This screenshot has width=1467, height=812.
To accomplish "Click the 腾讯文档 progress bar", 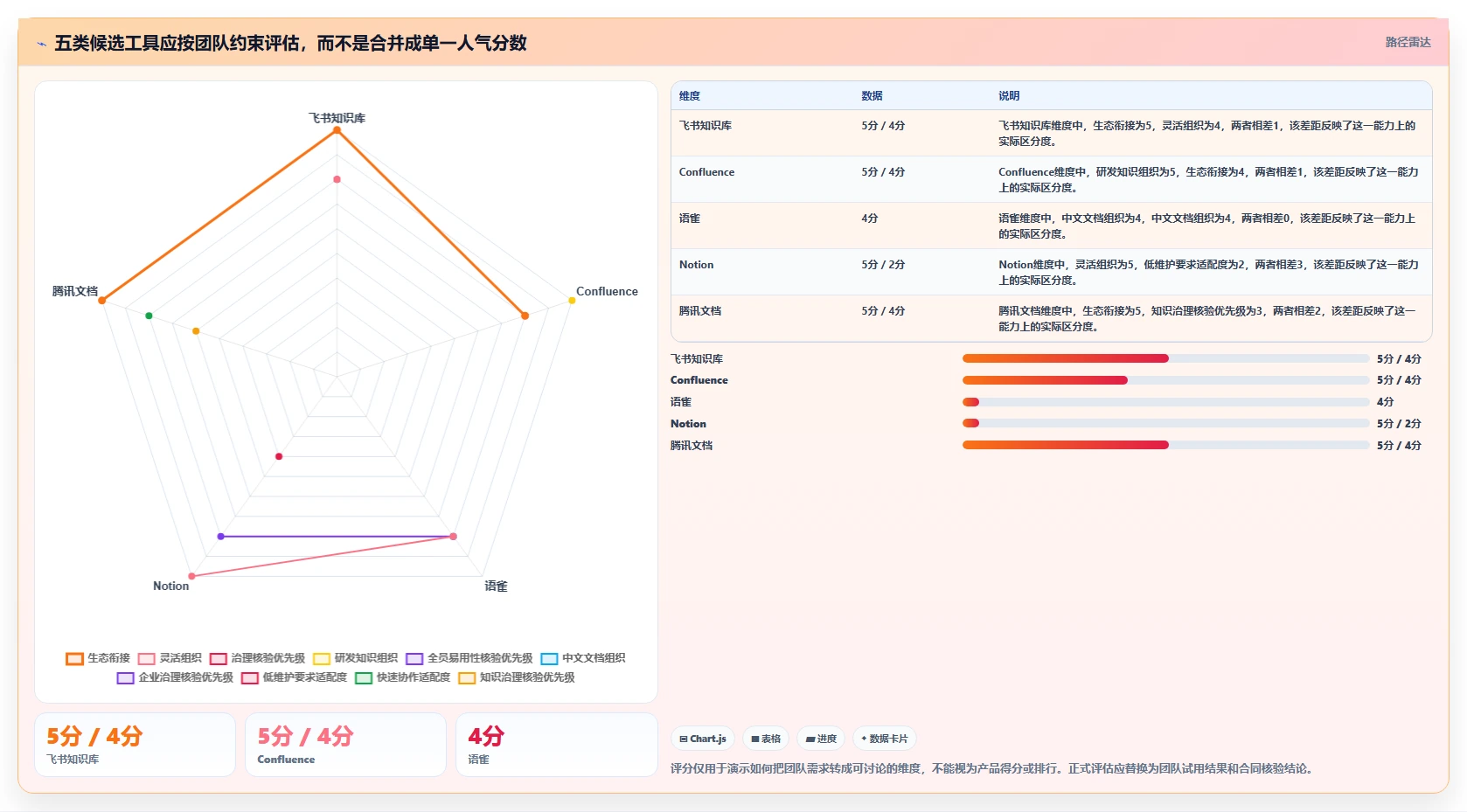I will click(1165, 445).
